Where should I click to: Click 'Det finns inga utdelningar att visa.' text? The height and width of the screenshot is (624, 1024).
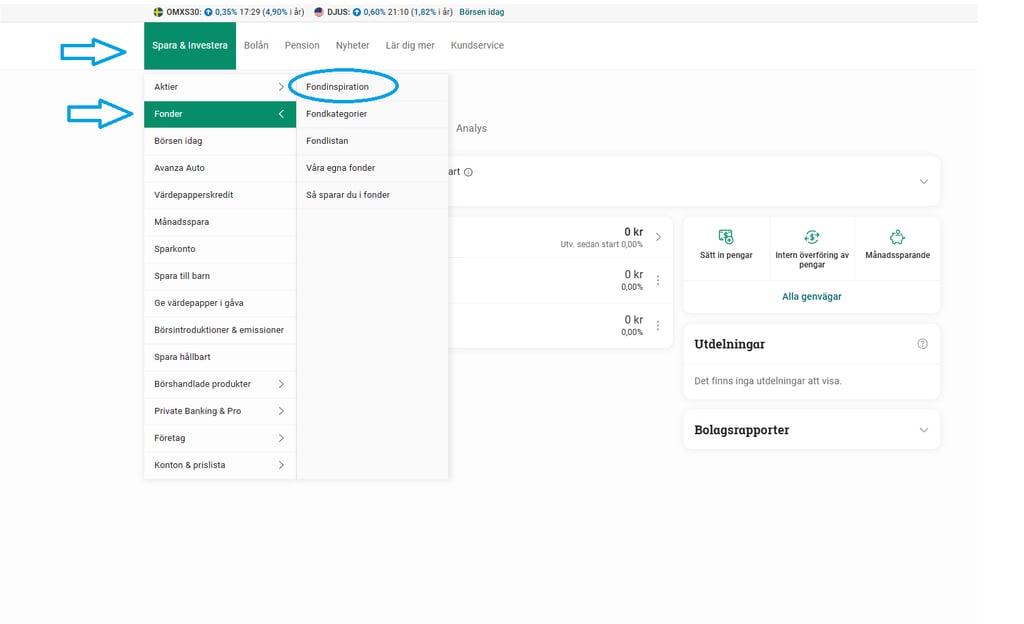(x=768, y=381)
